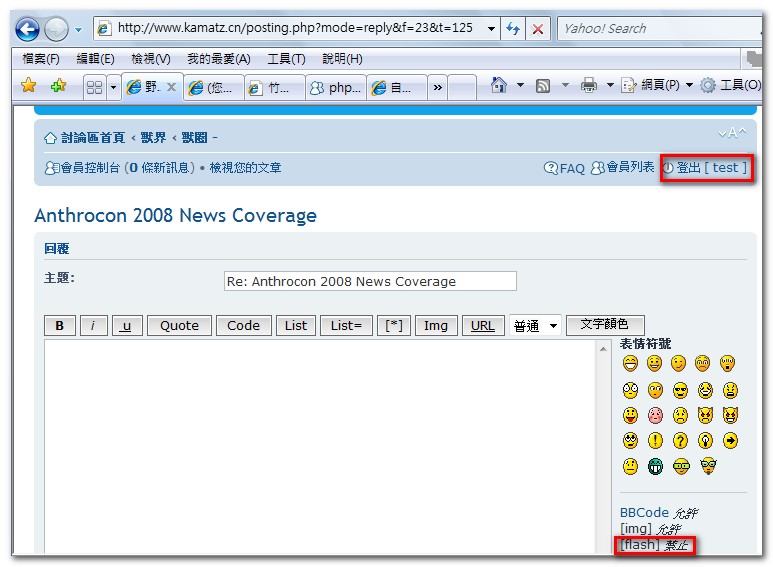Screen dimensions: 773x567
Task: Click the 主題 subject input field
Action: tap(370, 281)
